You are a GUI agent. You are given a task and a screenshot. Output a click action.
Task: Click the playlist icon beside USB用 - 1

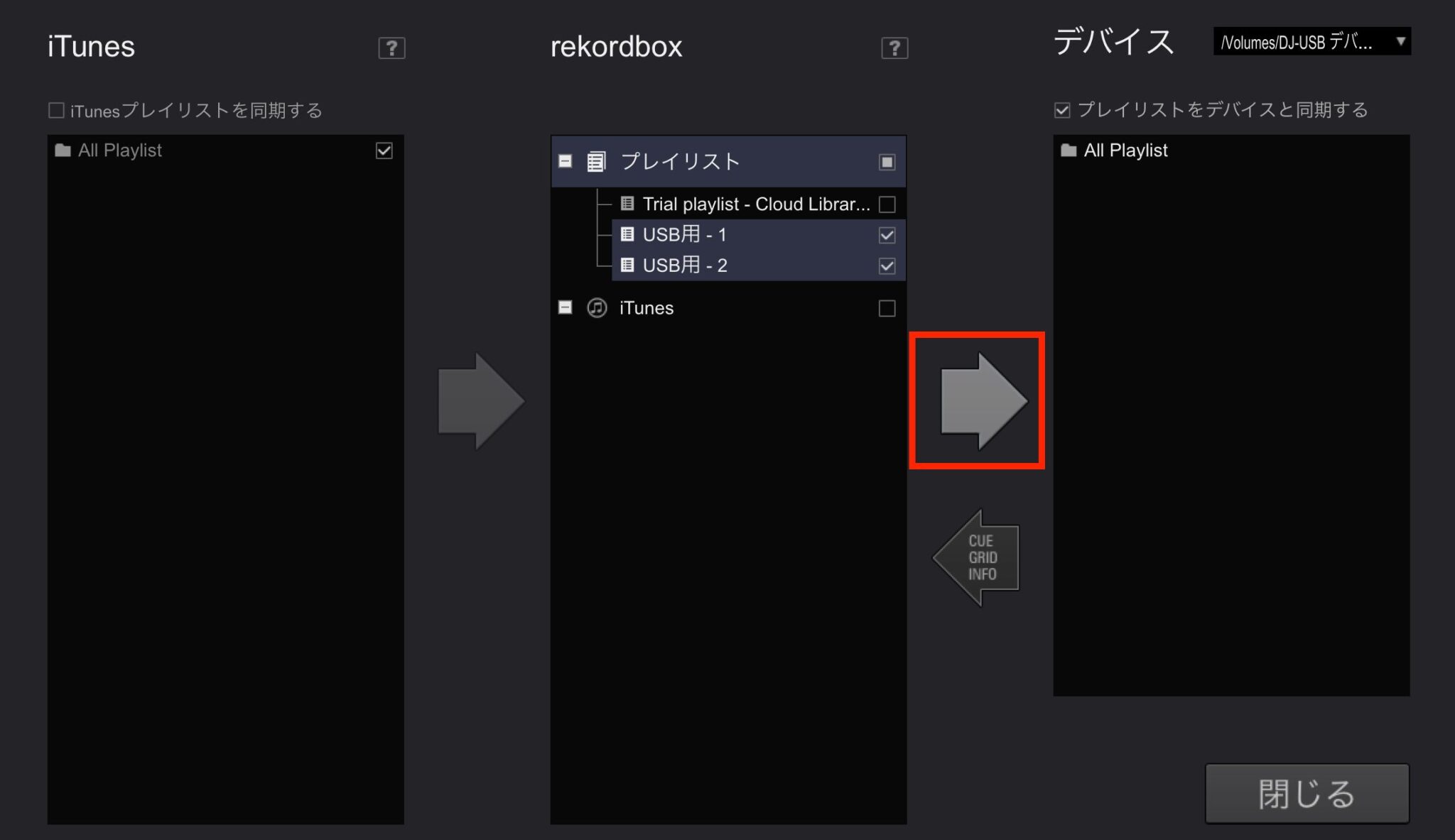pyautogui.click(x=628, y=234)
